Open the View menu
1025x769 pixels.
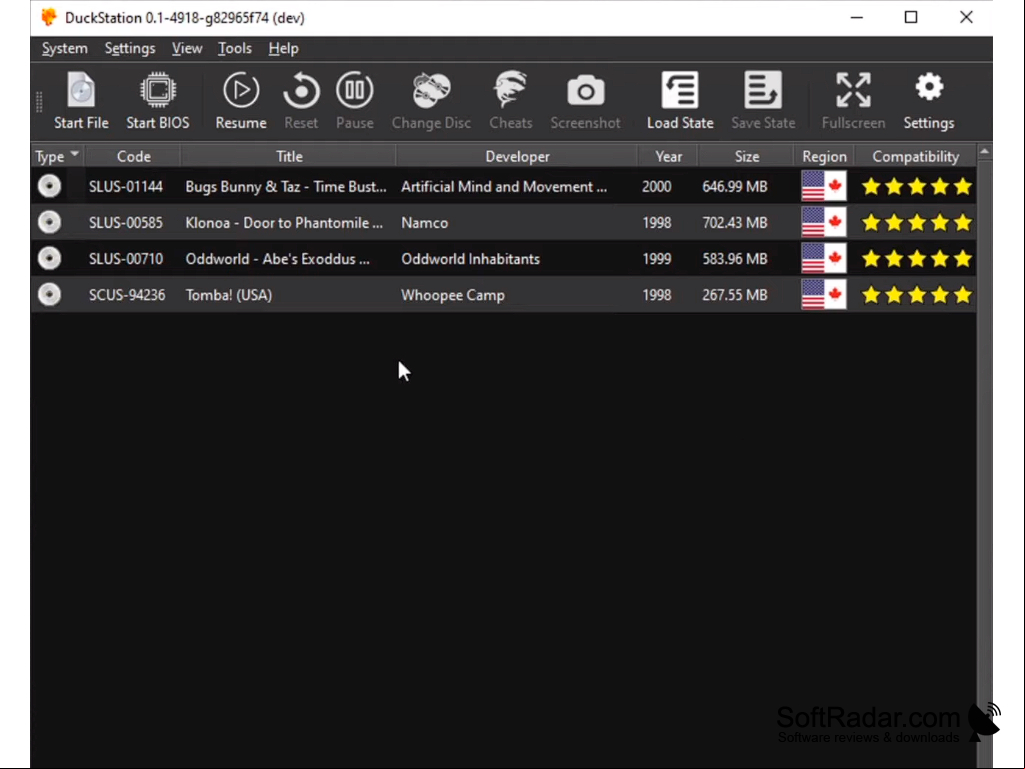(x=187, y=48)
